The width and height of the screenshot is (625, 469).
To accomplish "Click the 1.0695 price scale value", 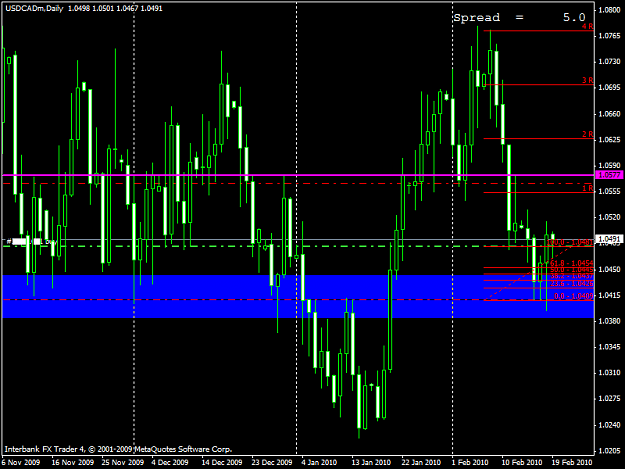I will [610, 87].
